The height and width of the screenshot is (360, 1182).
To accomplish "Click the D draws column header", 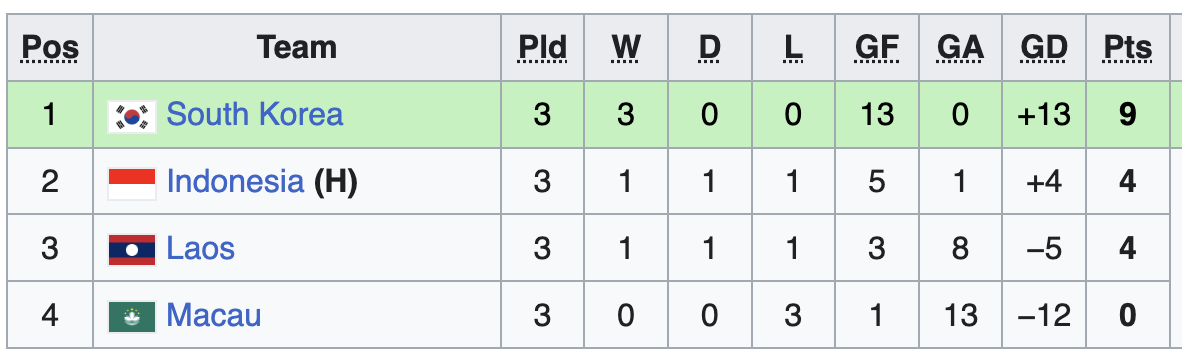I will [709, 48].
